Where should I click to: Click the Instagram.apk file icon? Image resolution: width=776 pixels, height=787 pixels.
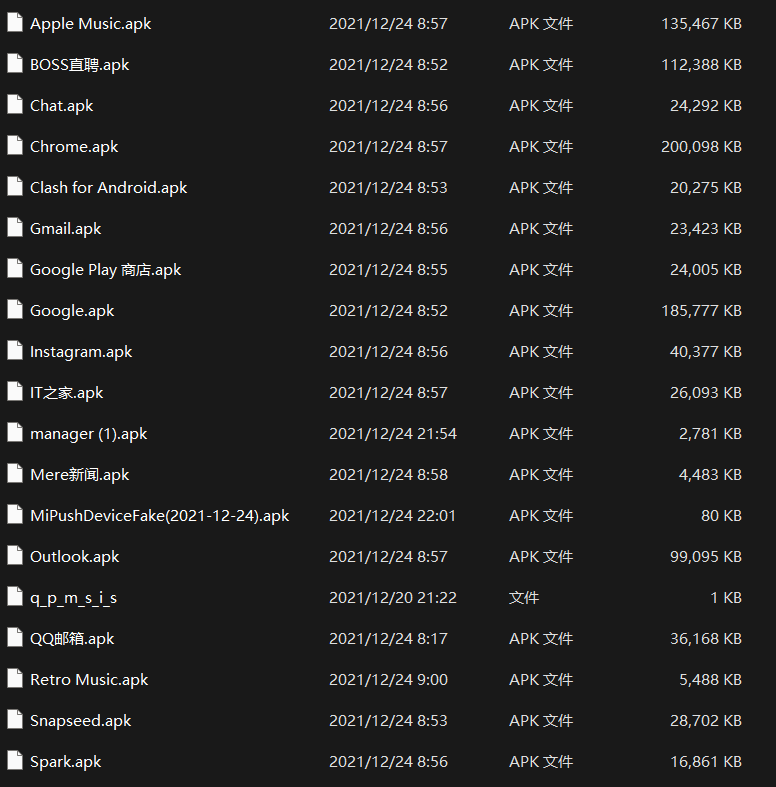coord(15,351)
